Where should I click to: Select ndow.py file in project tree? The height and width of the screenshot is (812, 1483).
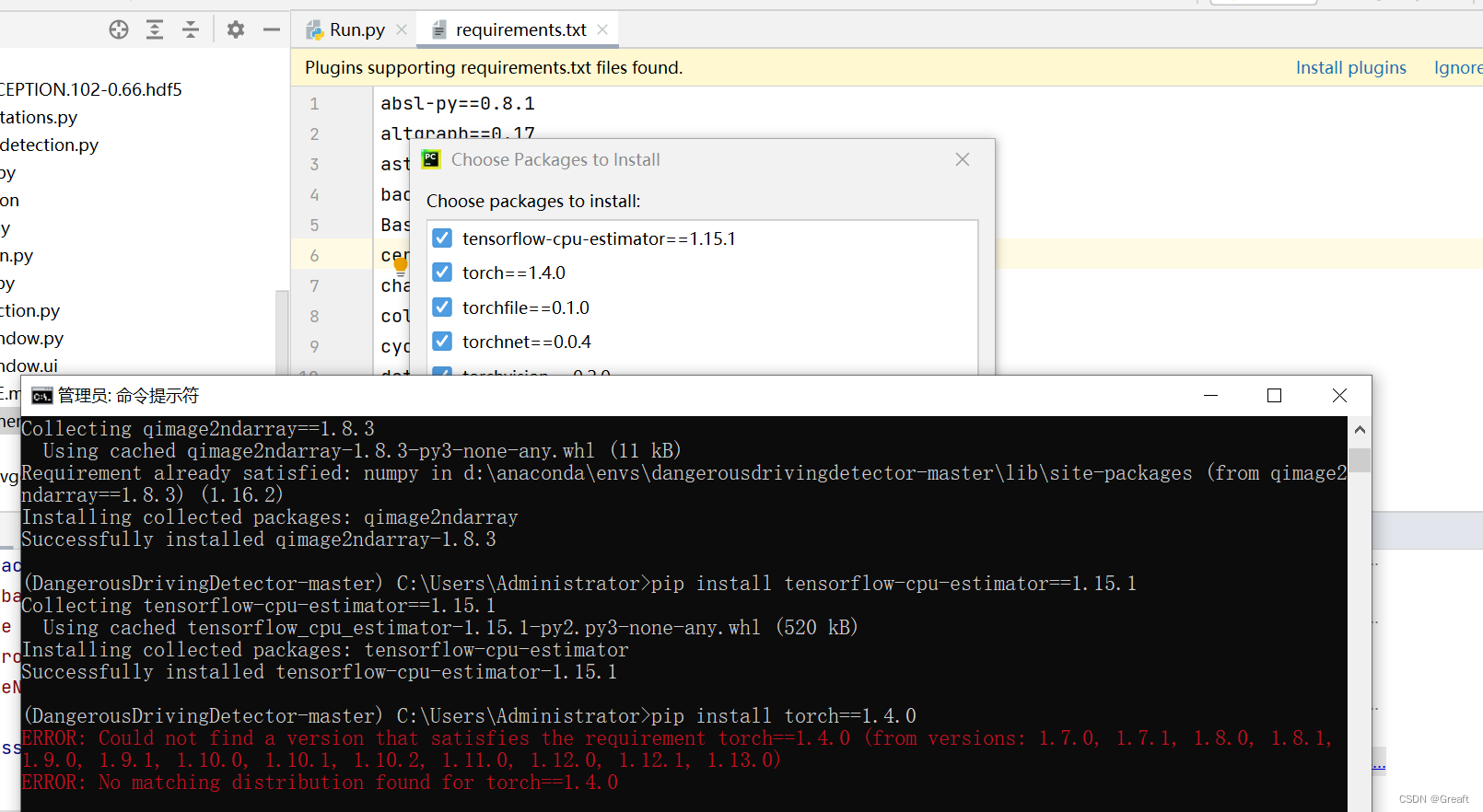[x=31, y=338]
